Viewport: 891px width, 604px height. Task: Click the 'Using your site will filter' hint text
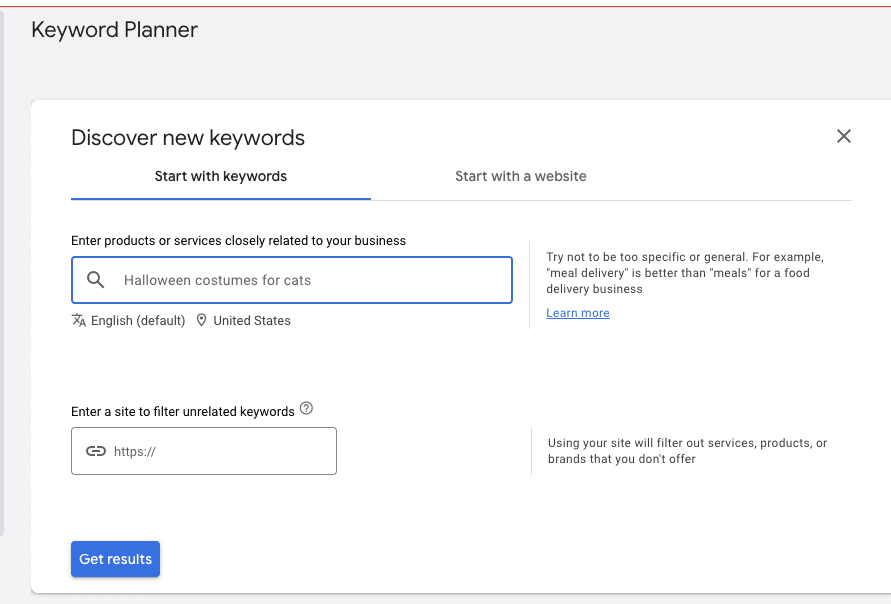point(688,451)
